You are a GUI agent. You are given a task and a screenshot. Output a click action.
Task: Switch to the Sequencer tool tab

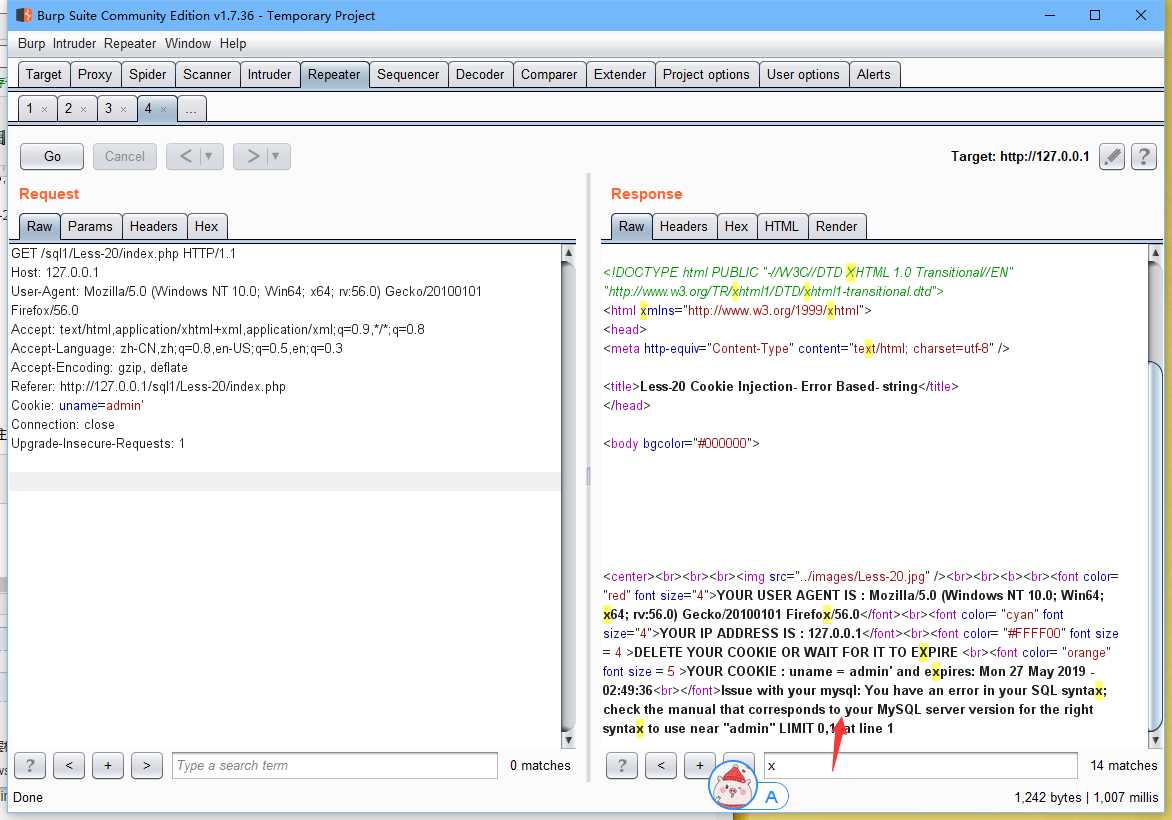(408, 74)
